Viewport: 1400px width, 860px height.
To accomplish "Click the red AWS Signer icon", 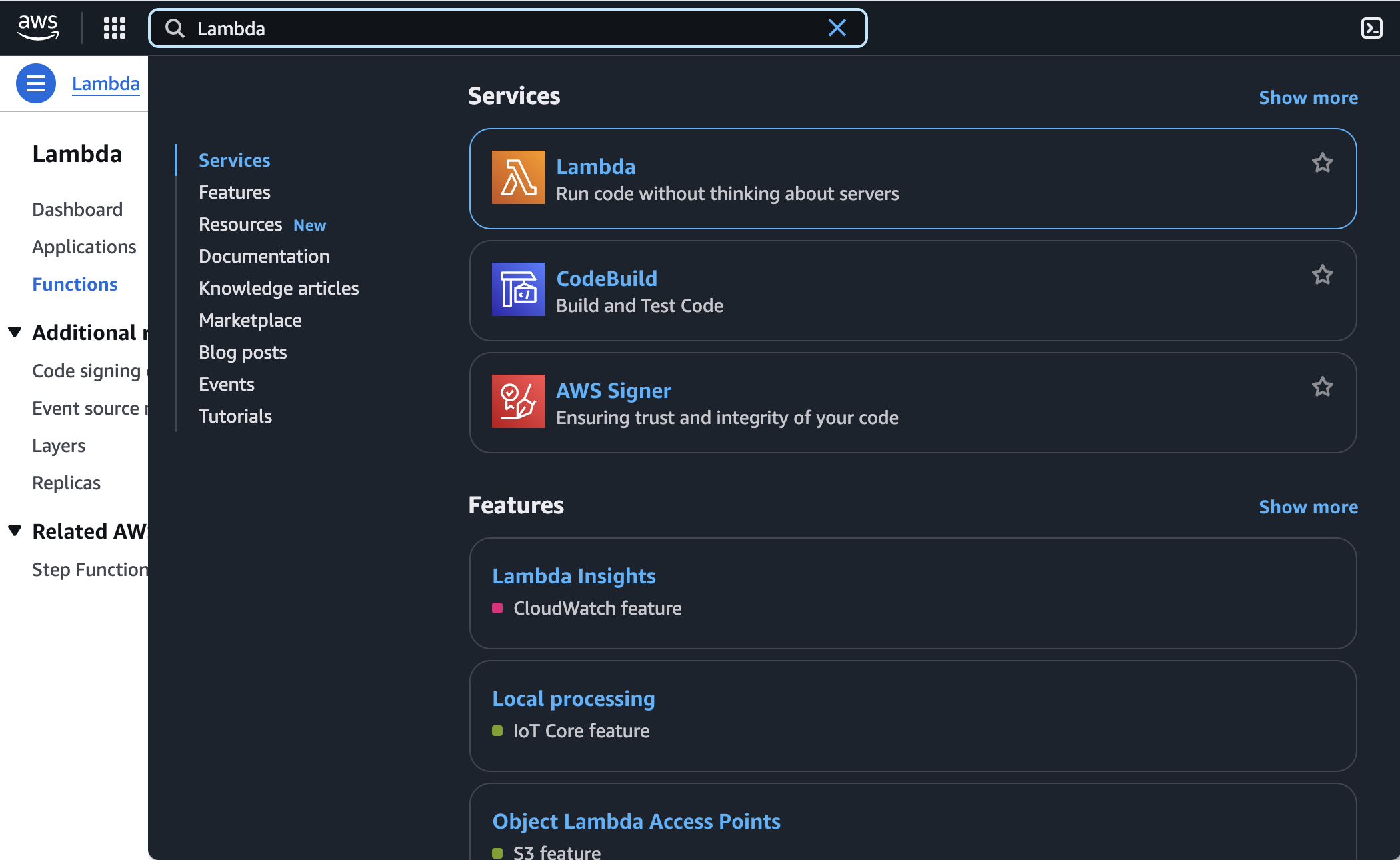I will tap(518, 401).
